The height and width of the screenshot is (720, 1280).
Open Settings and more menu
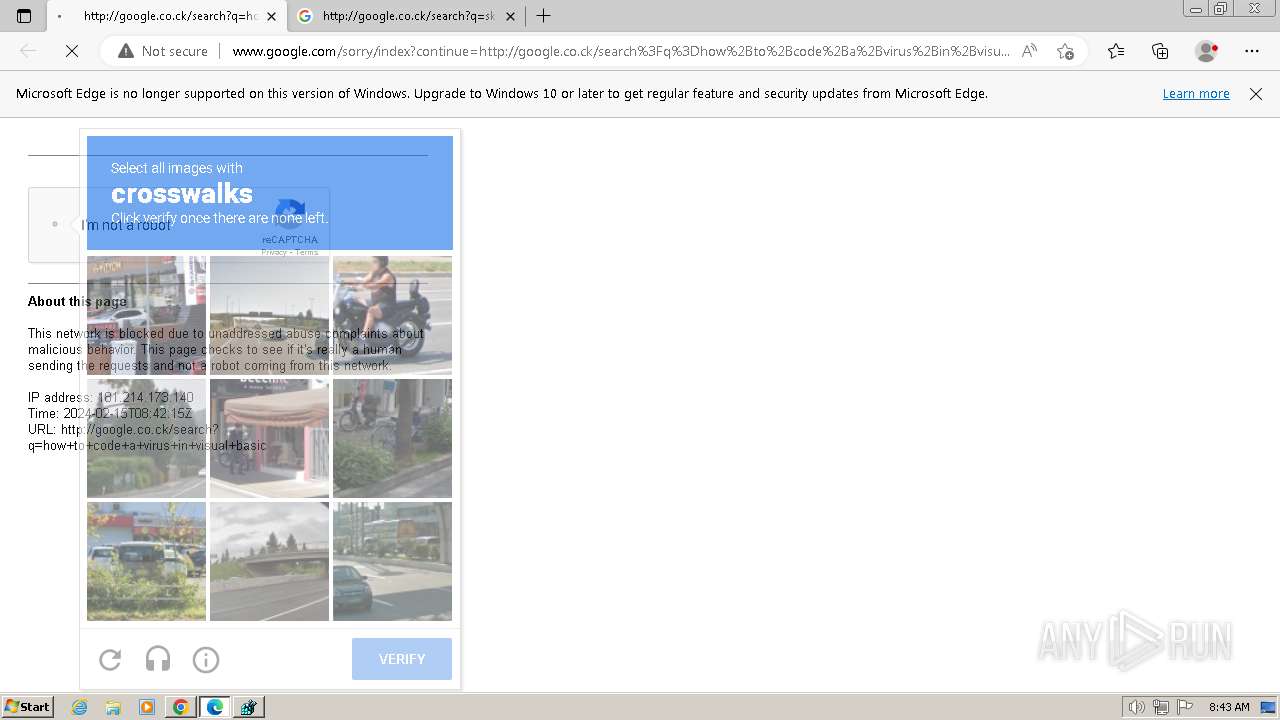[x=1252, y=51]
